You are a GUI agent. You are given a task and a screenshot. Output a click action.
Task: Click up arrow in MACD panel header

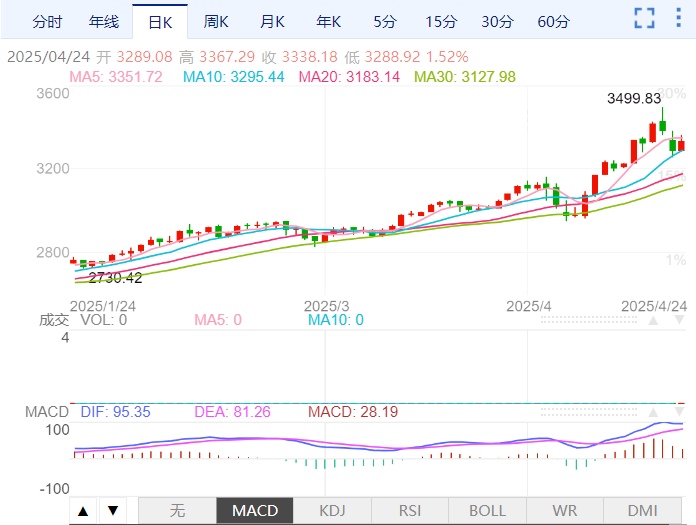pyautogui.click(x=653, y=412)
